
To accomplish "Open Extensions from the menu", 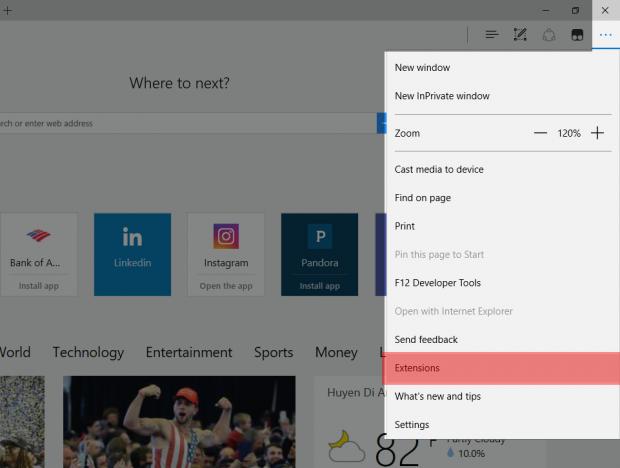I will [x=417, y=368].
